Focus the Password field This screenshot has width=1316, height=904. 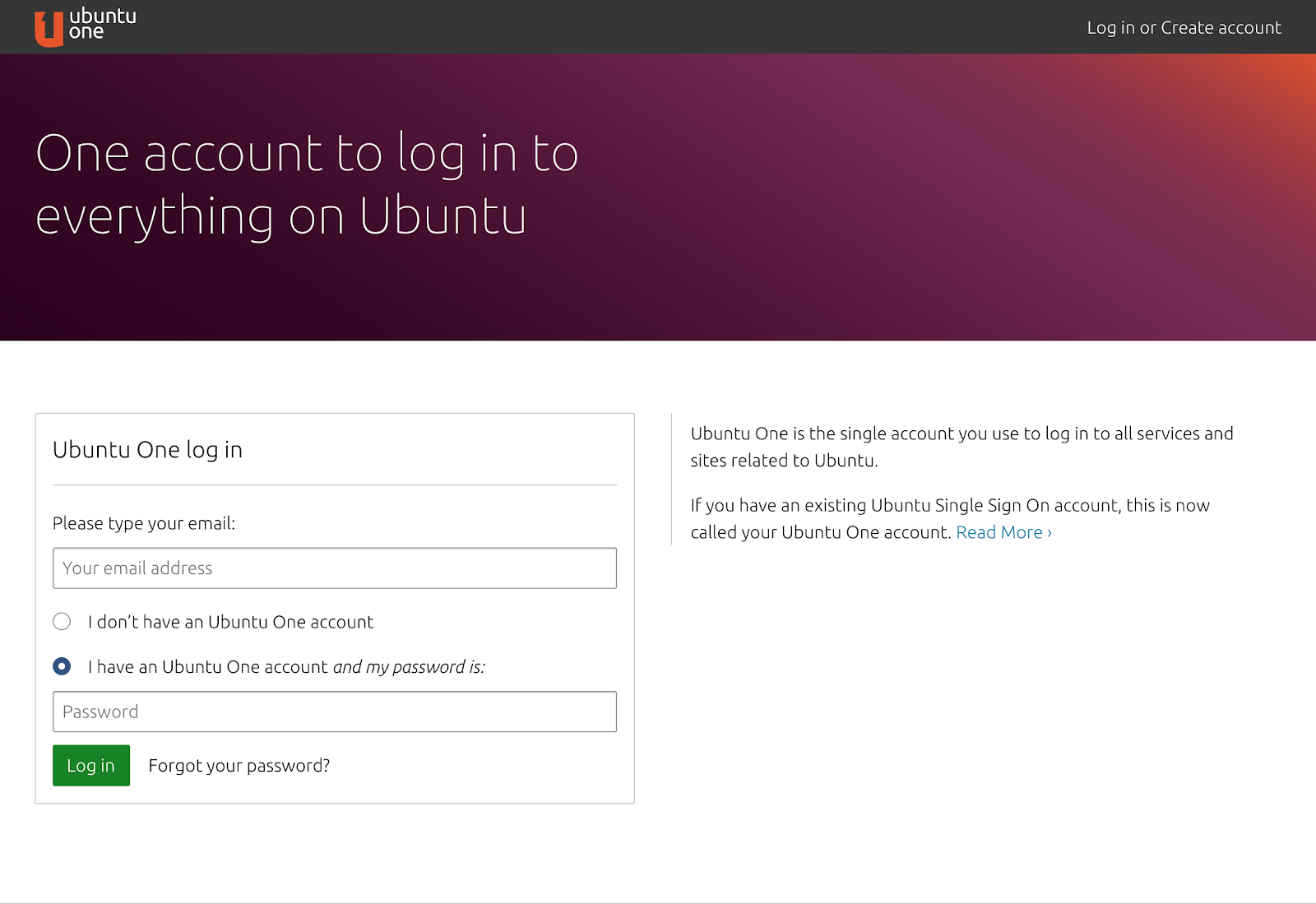pyautogui.click(x=335, y=712)
